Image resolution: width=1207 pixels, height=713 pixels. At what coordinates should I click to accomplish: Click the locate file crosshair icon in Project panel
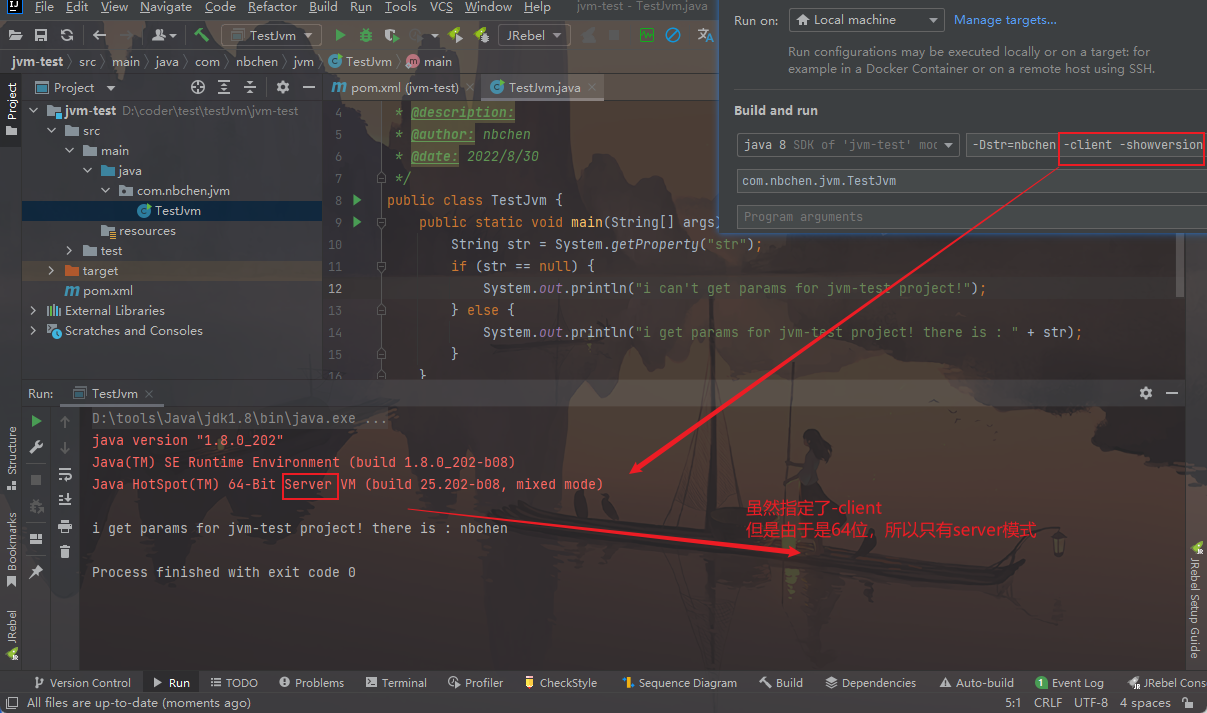point(197,88)
